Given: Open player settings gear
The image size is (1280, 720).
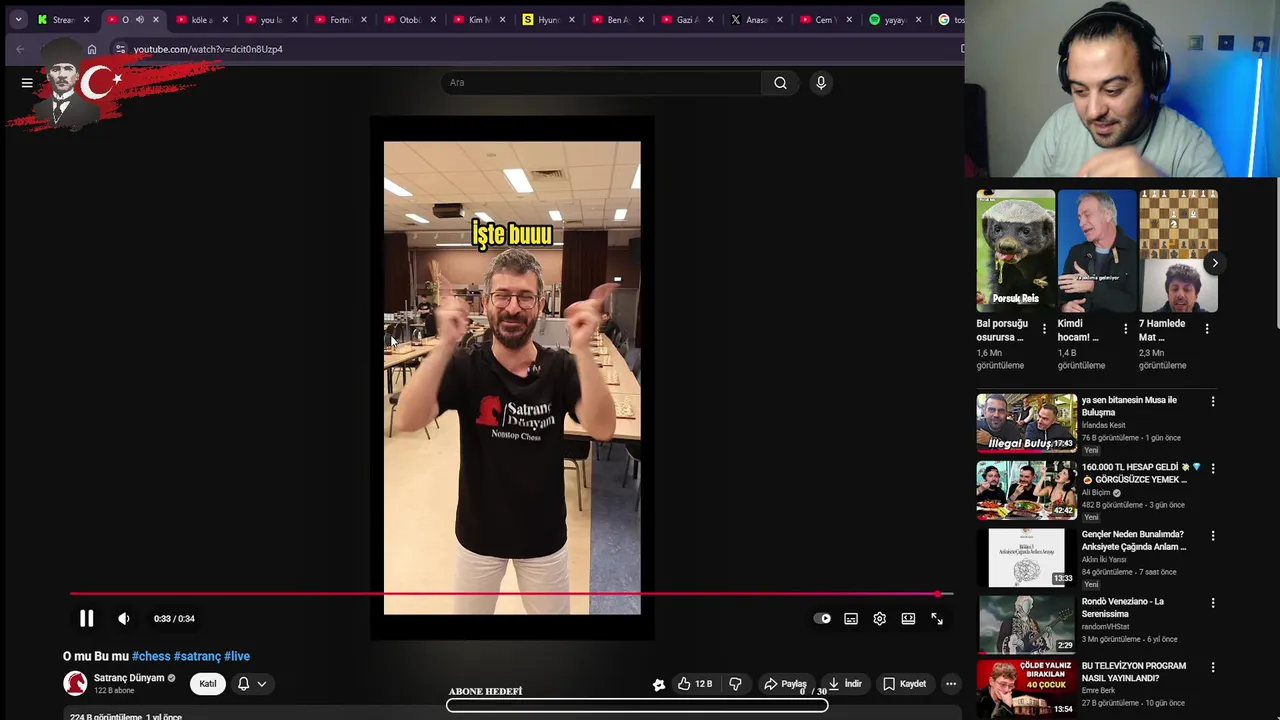Looking at the screenshot, I should click(x=880, y=619).
